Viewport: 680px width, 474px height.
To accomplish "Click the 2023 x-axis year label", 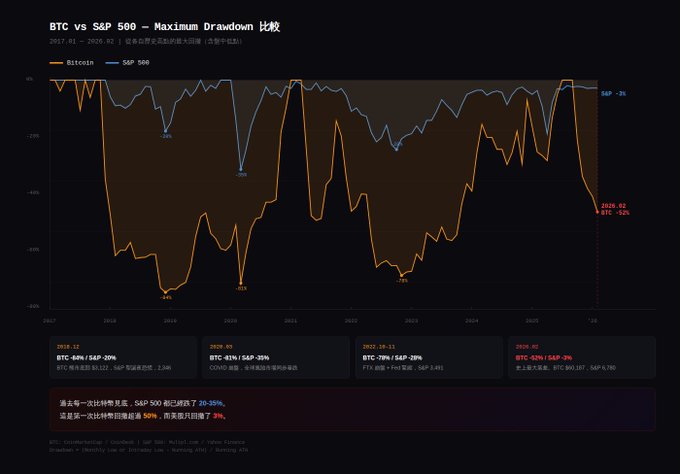I will (x=411, y=321).
